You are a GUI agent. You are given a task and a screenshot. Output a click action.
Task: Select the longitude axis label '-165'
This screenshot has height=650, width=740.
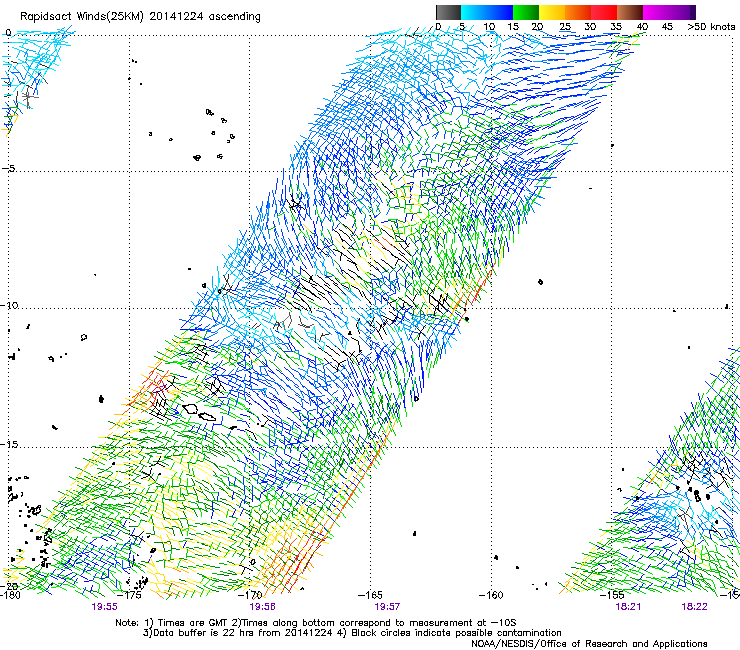[370, 595]
